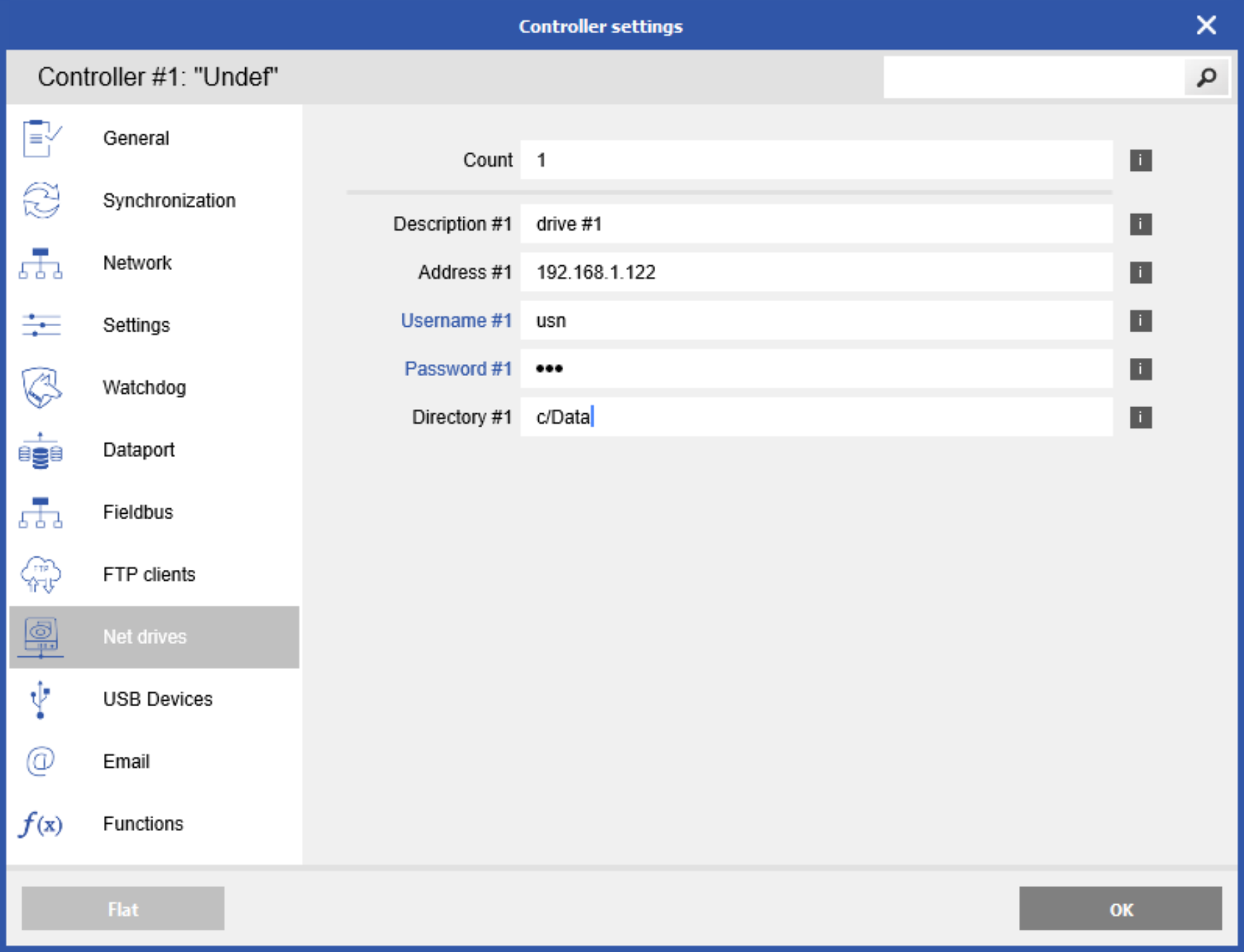
Task: Select the USB Devices icon
Action: [x=39, y=699]
